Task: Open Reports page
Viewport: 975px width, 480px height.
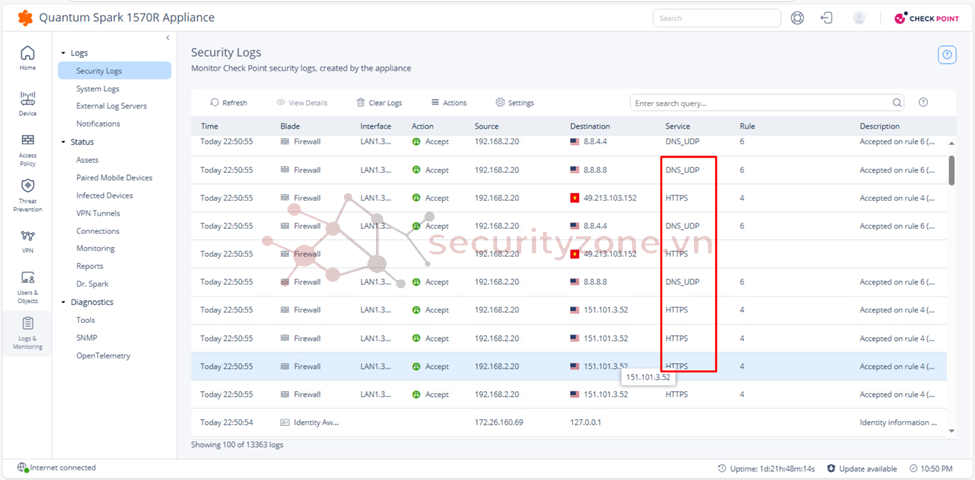Action: (x=90, y=265)
